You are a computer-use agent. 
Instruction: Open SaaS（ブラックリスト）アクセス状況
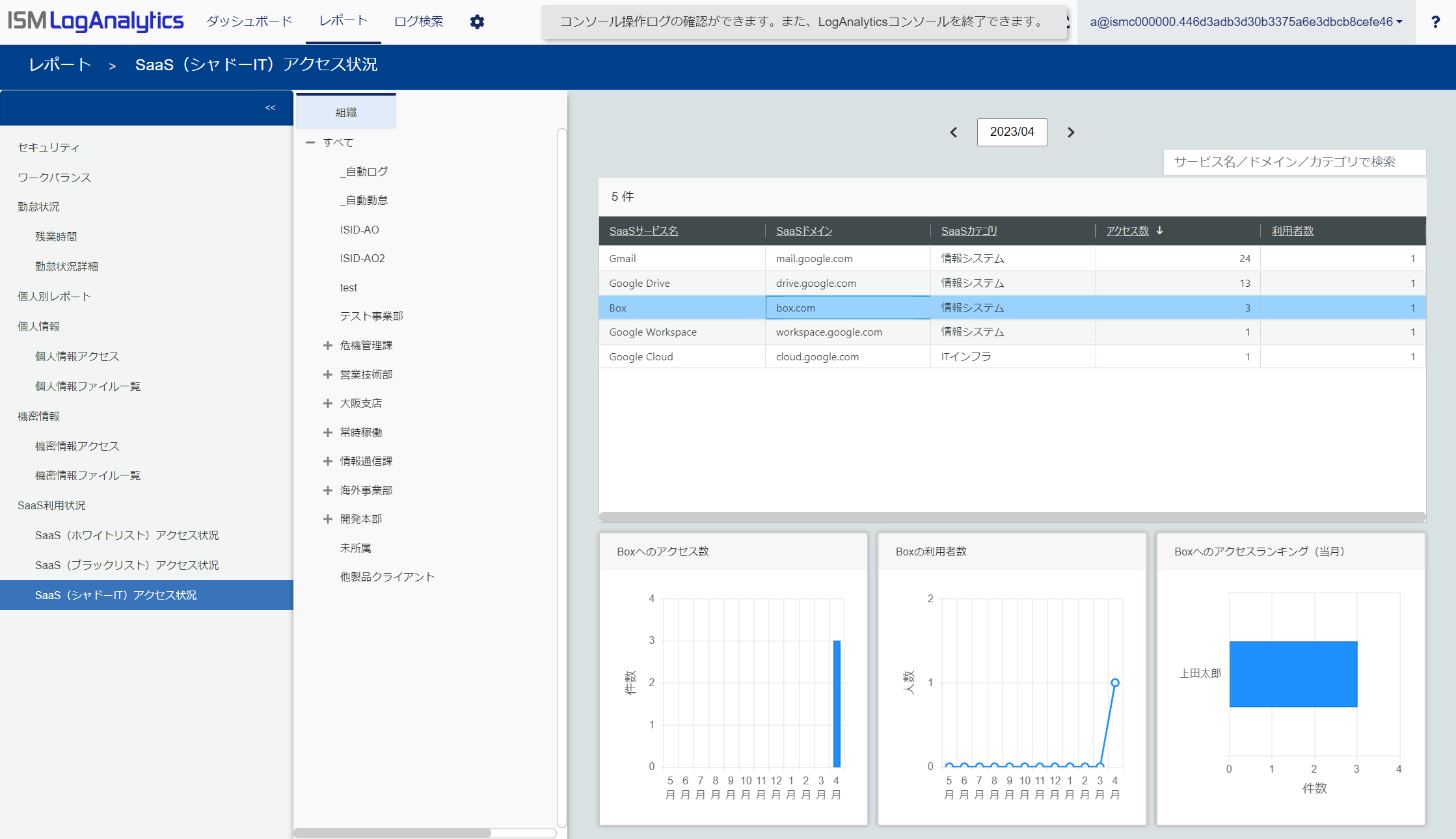click(127, 565)
